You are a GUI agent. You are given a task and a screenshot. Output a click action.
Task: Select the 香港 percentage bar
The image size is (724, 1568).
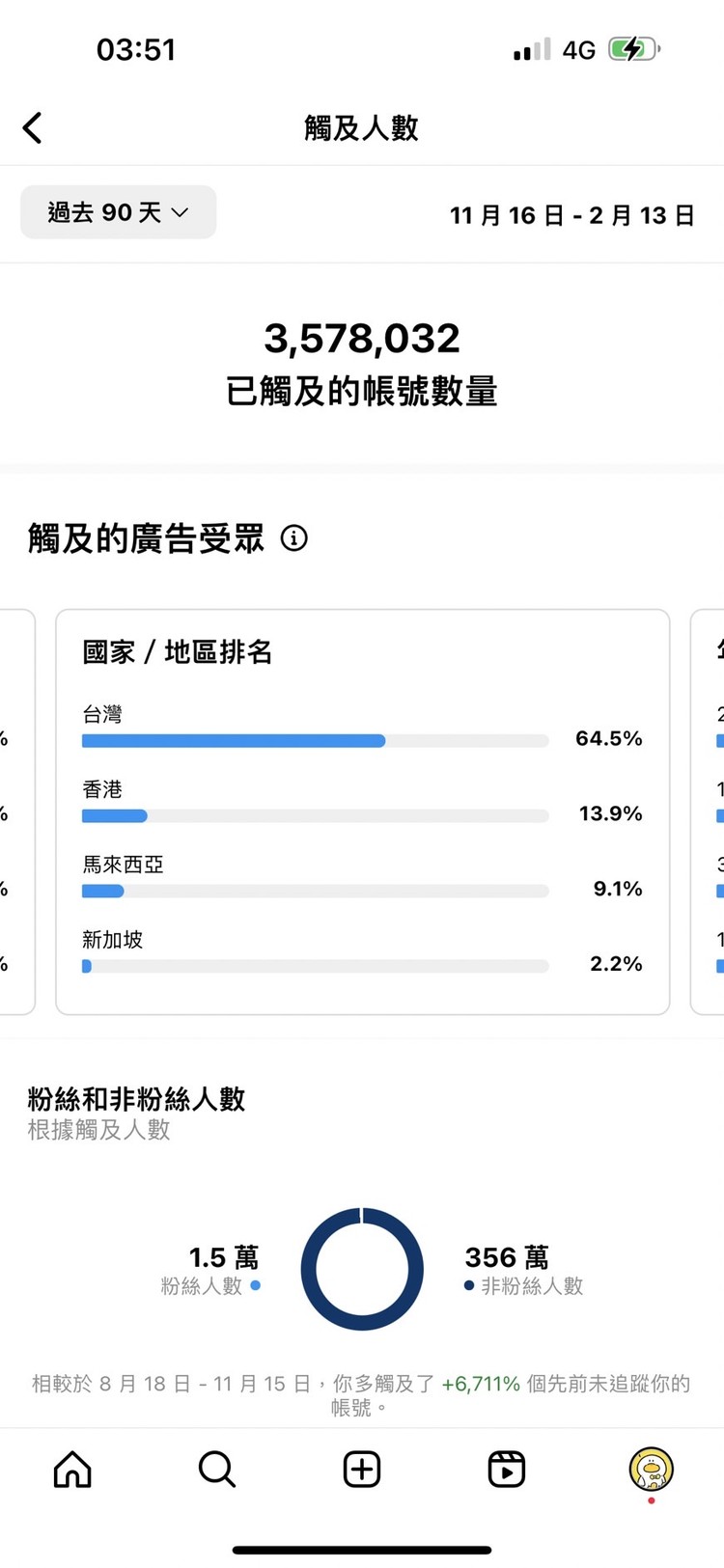pyautogui.click(x=315, y=816)
